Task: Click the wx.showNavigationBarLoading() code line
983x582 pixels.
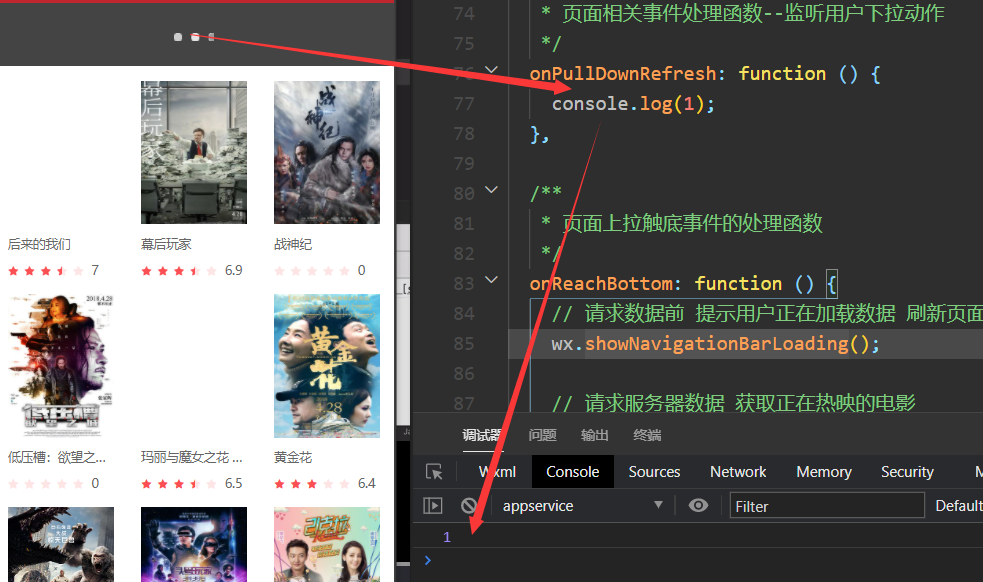Action: 715,344
